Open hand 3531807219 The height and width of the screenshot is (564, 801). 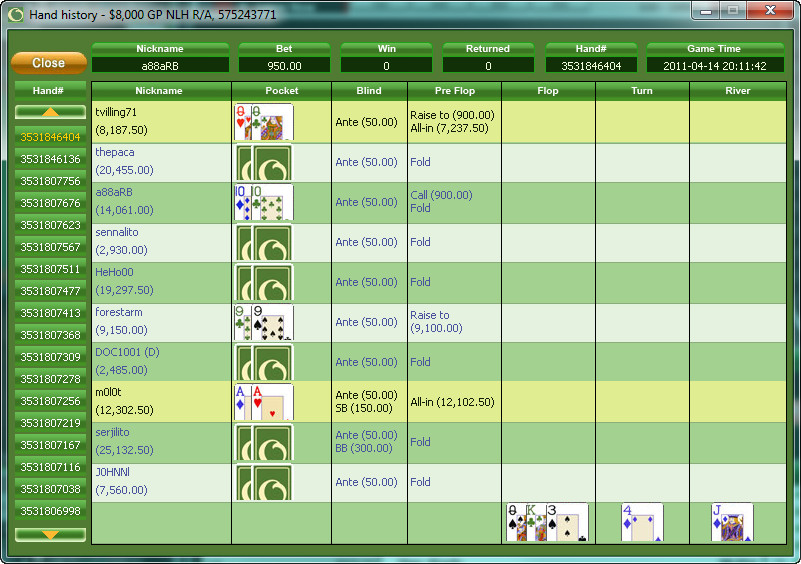pyautogui.click(x=50, y=423)
